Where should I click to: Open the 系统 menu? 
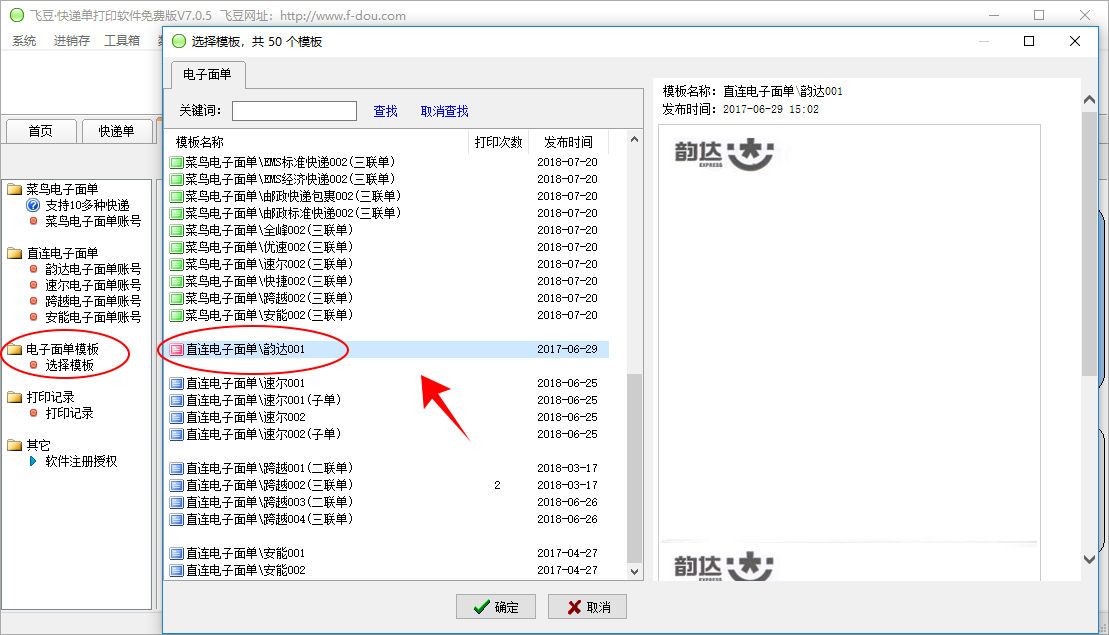pyautogui.click(x=24, y=41)
